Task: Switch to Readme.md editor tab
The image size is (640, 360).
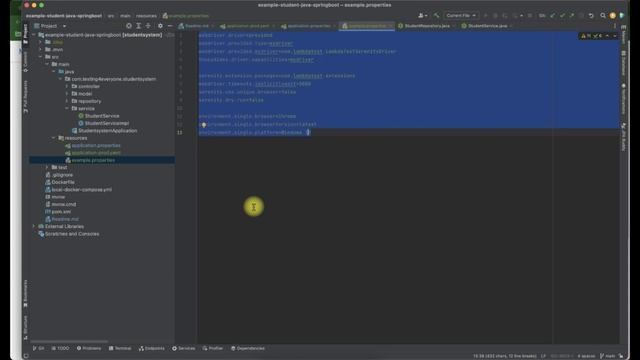Action: pyautogui.click(x=197, y=26)
